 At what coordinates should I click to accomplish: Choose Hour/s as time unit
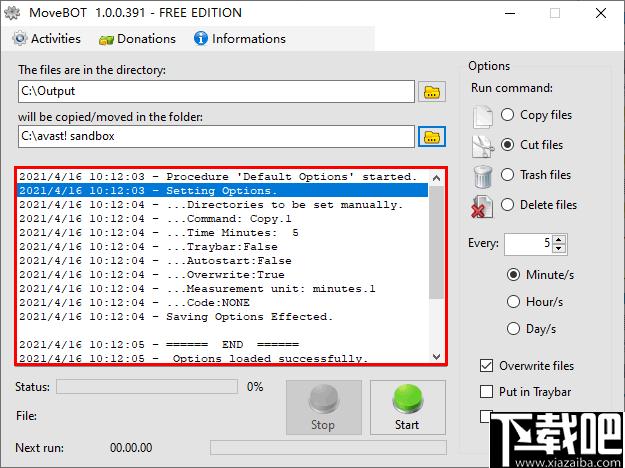click(513, 302)
